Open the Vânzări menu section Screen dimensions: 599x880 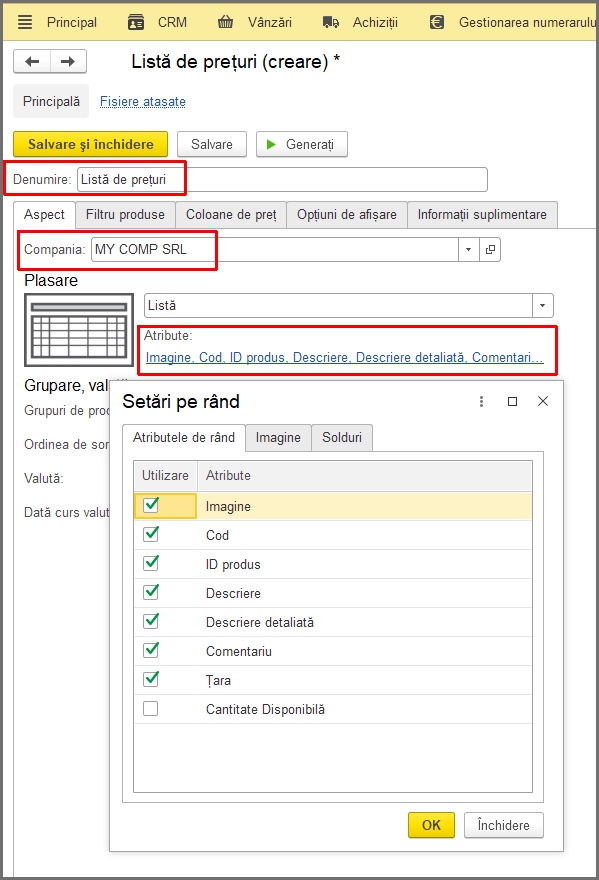pyautogui.click(x=270, y=22)
